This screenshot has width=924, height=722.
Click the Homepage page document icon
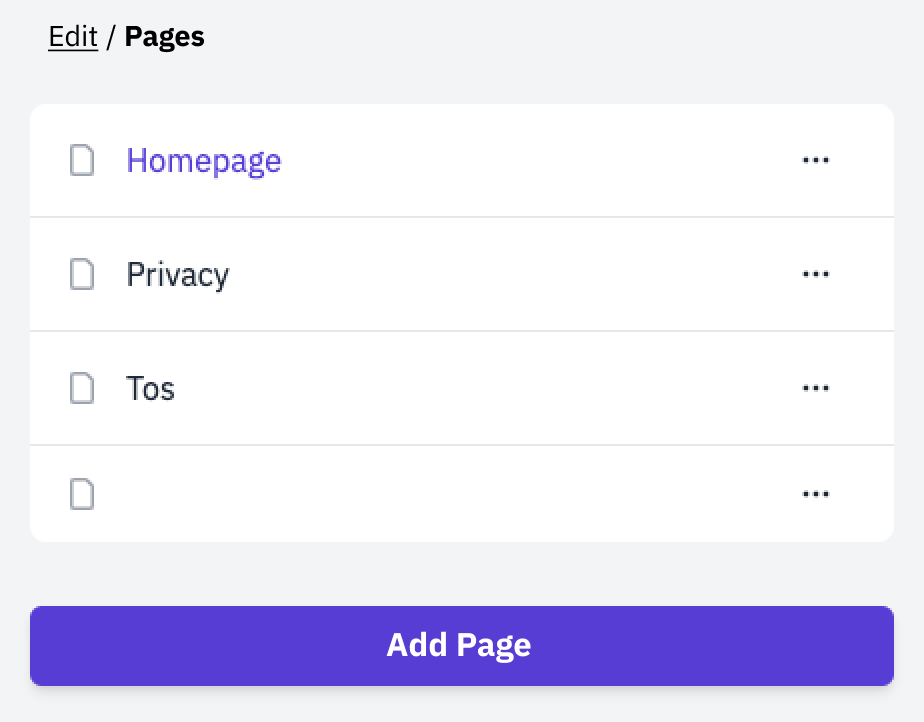[82, 160]
